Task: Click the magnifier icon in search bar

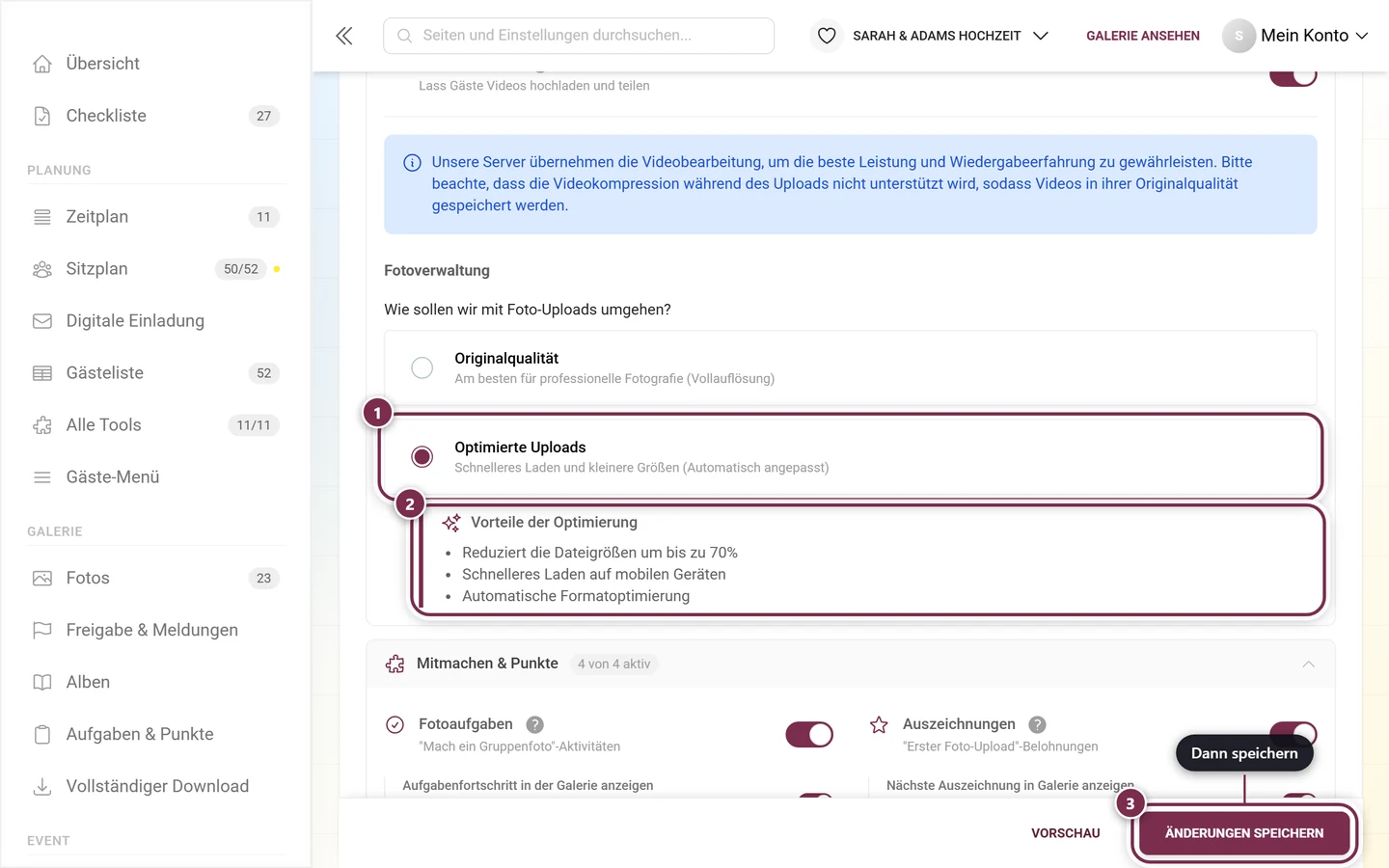Action: 405,36
